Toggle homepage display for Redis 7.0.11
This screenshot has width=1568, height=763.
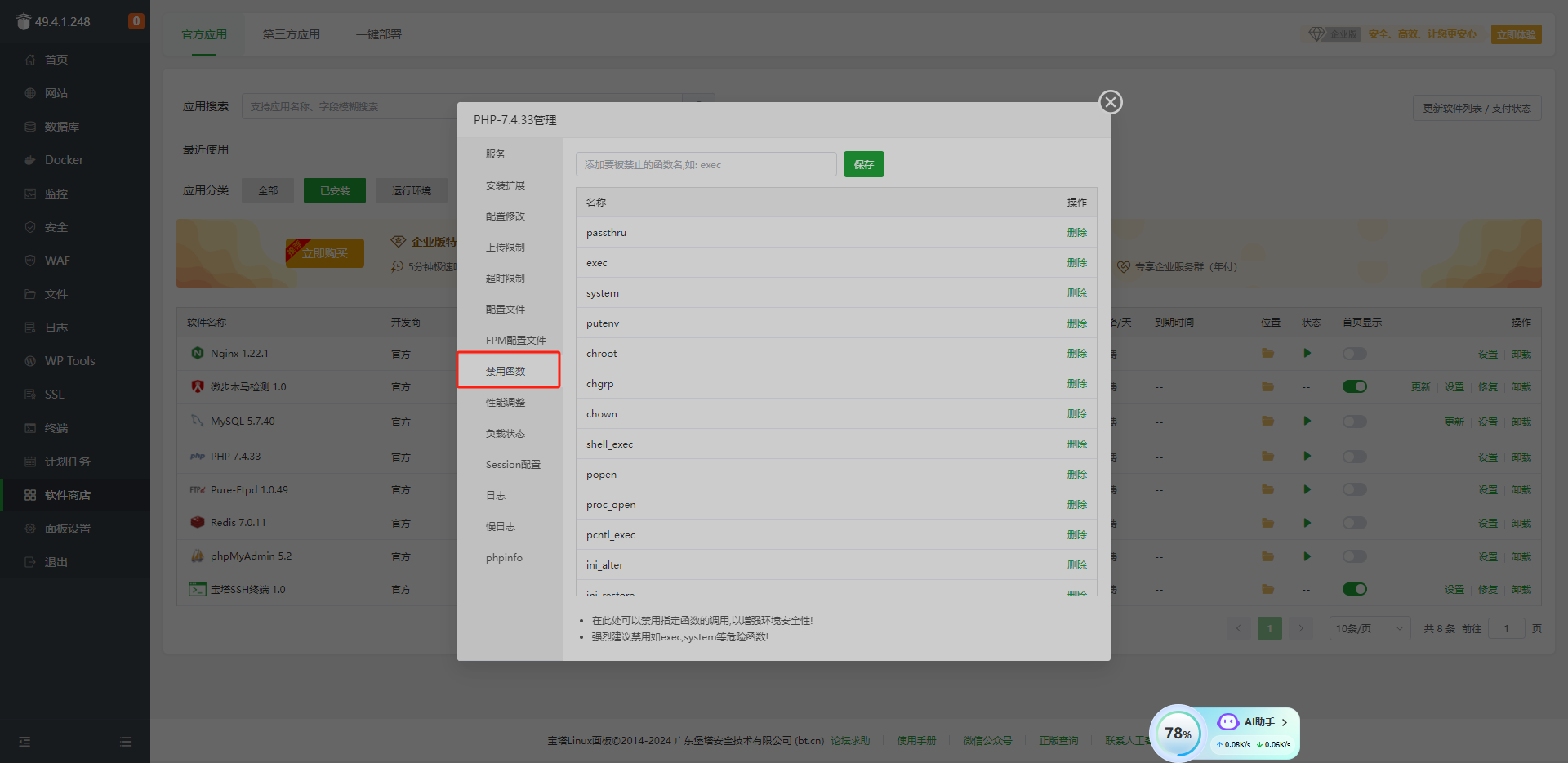click(x=1354, y=523)
